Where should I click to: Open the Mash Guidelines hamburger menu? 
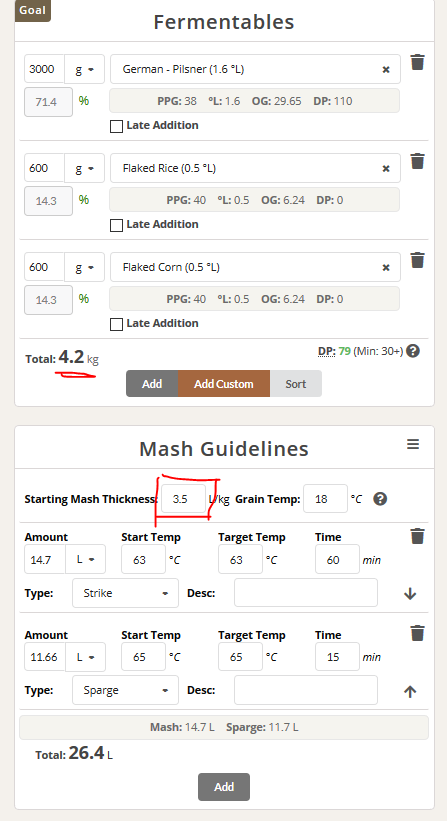coord(413,444)
